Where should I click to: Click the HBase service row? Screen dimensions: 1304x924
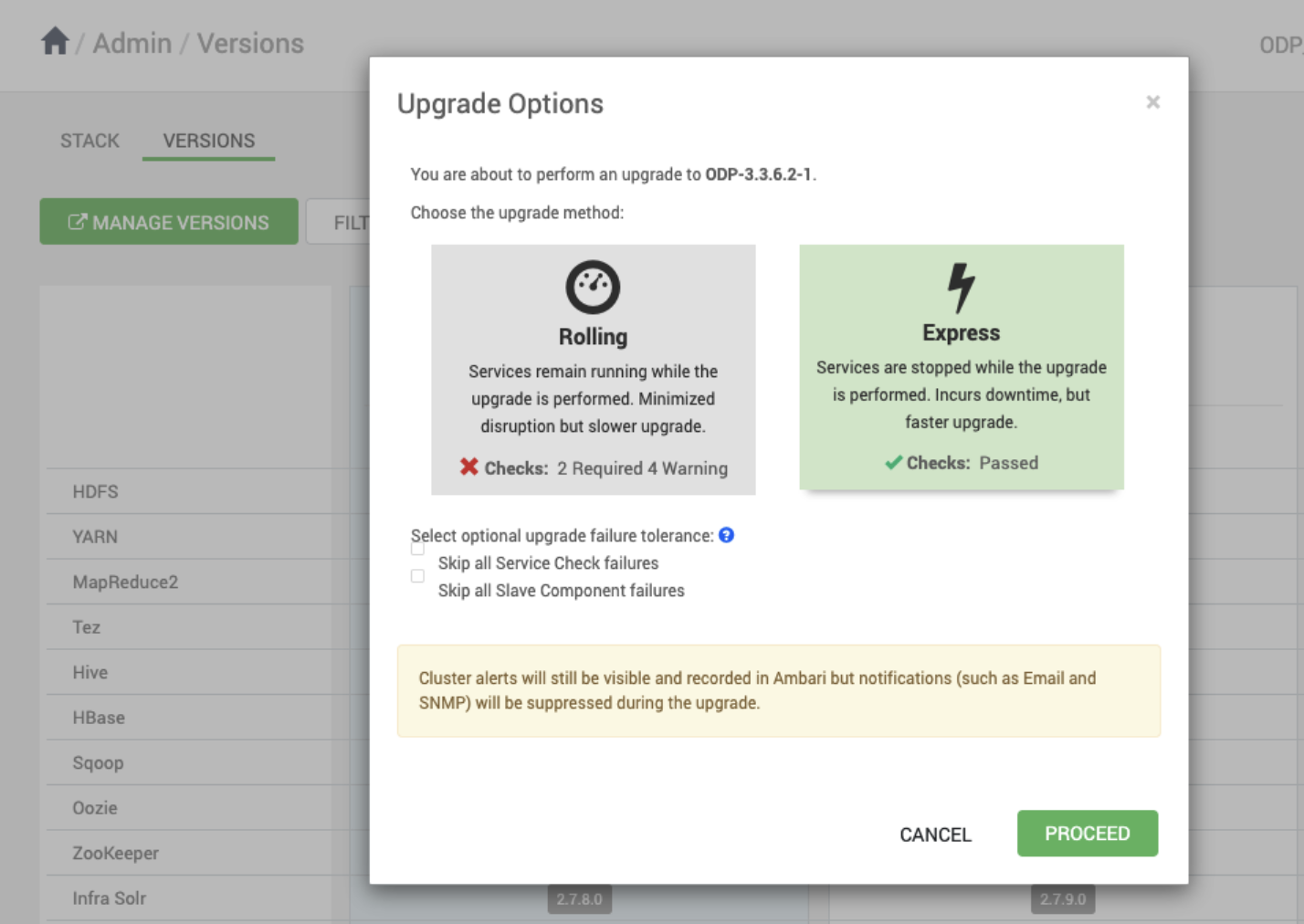189,718
